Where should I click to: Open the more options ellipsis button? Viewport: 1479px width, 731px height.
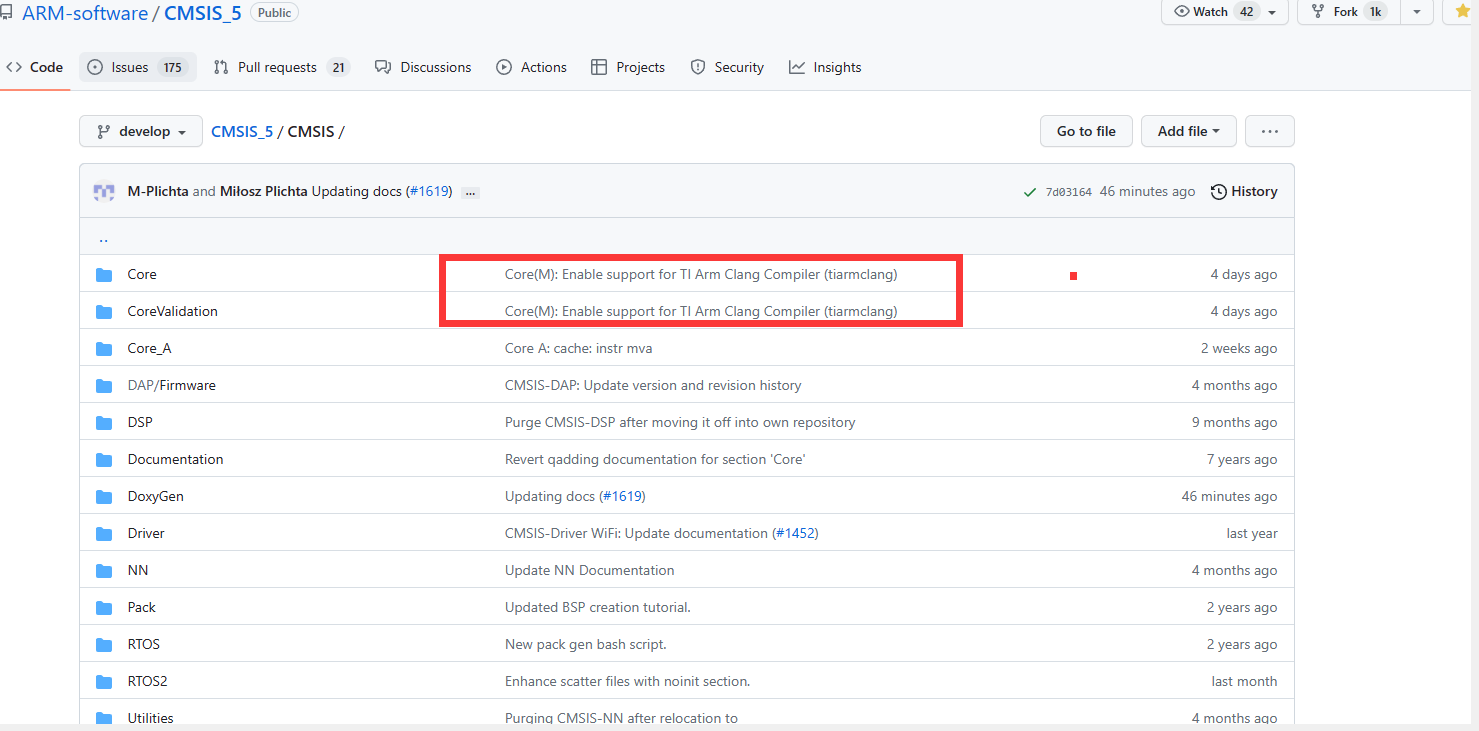(1270, 131)
